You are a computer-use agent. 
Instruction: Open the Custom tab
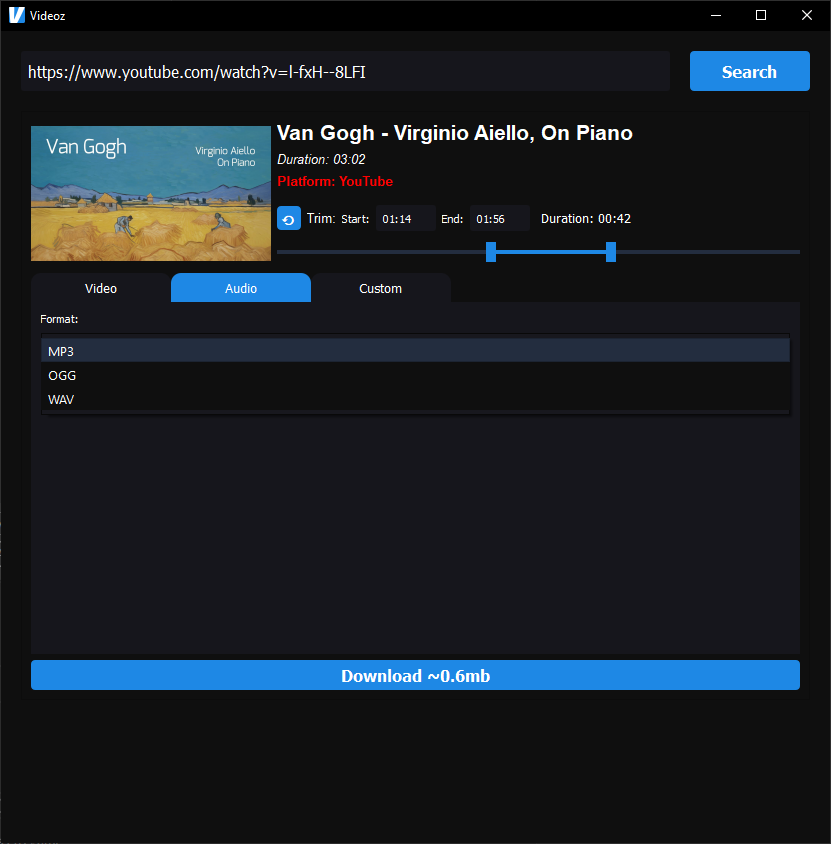coord(381,288)
